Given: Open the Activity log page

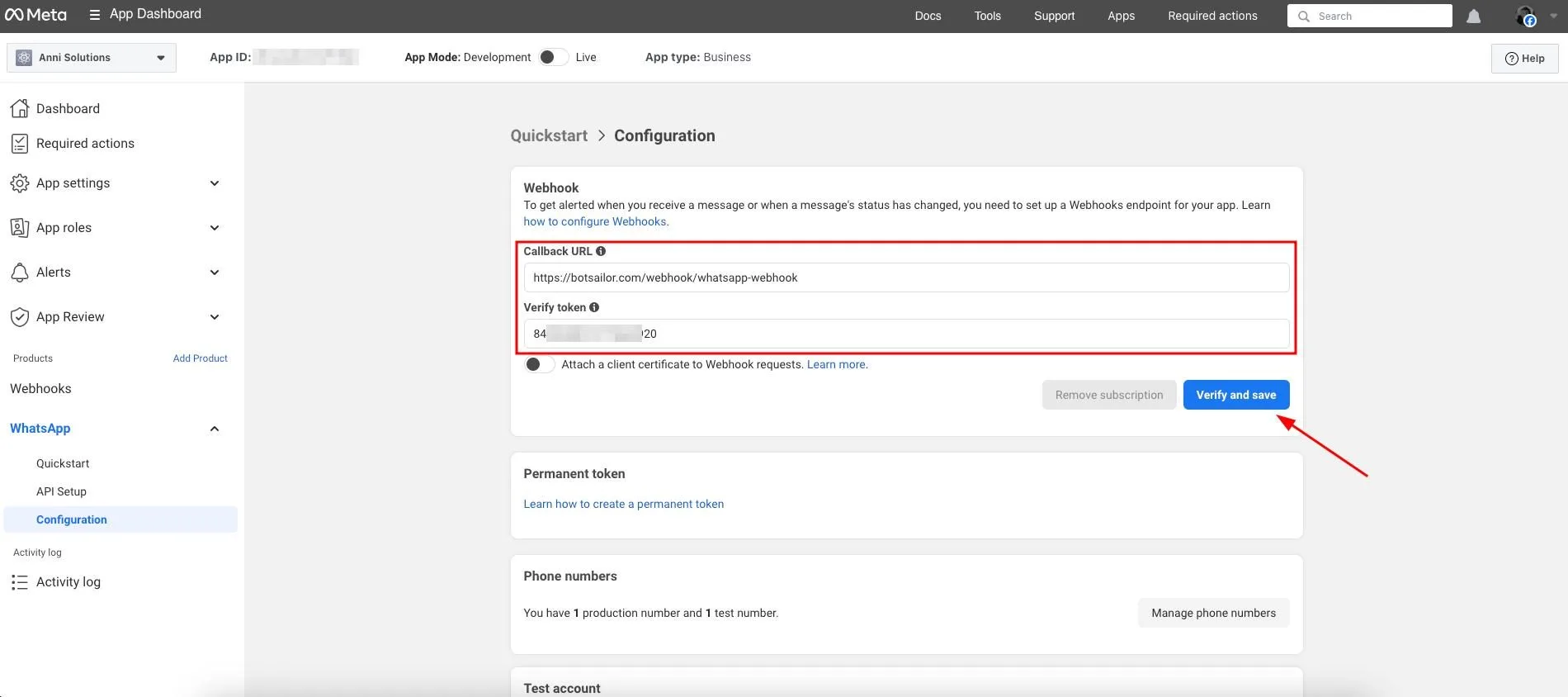Looking at the screenshot, I should [x=68, y=582].
